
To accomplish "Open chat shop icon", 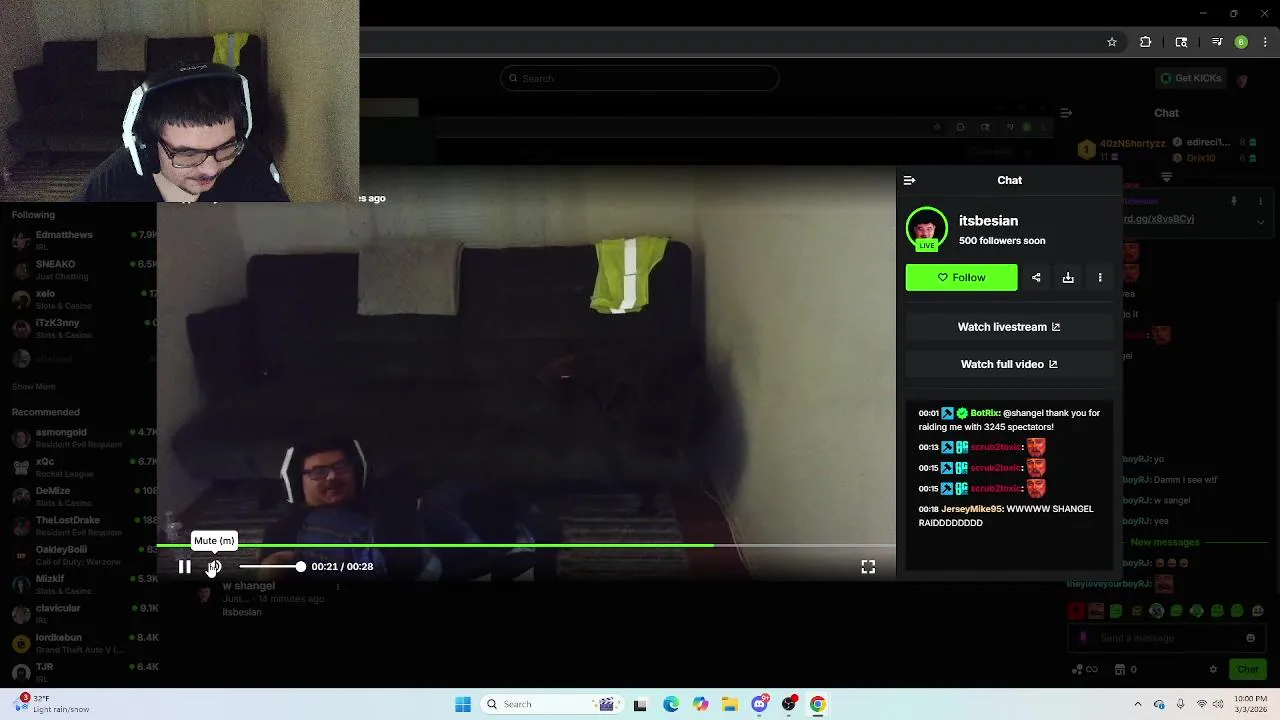I will click(1120, 670).
